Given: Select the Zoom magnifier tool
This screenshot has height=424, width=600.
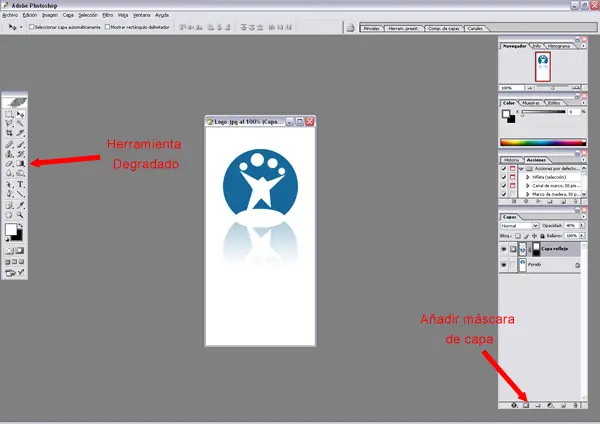Looking at the screenshot, I should coord(20,215).
